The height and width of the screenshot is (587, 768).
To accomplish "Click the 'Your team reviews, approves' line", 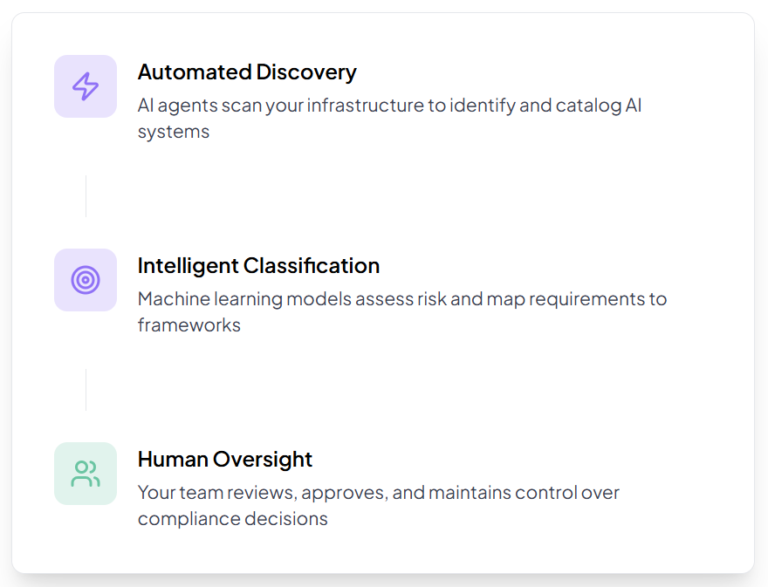I will point(378,492).
